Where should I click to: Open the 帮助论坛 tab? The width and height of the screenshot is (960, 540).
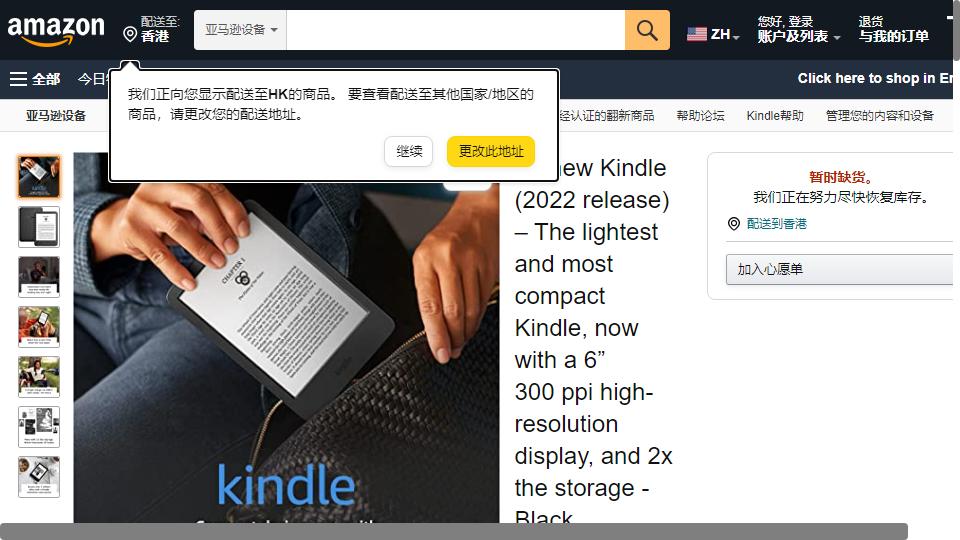click(700, 116)
